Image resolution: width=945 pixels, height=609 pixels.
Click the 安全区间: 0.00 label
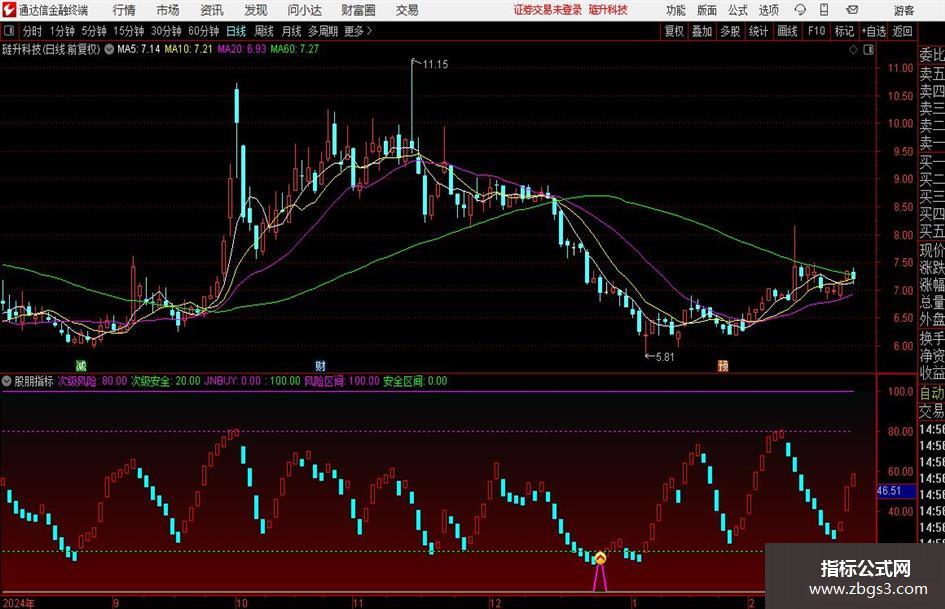coord(415,381)
